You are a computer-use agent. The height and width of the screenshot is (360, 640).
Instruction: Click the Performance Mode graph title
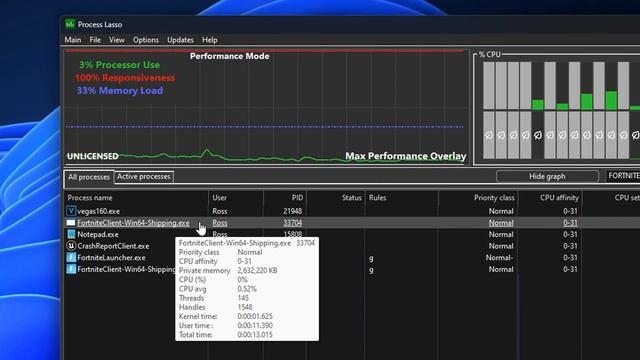coord(229,56)
